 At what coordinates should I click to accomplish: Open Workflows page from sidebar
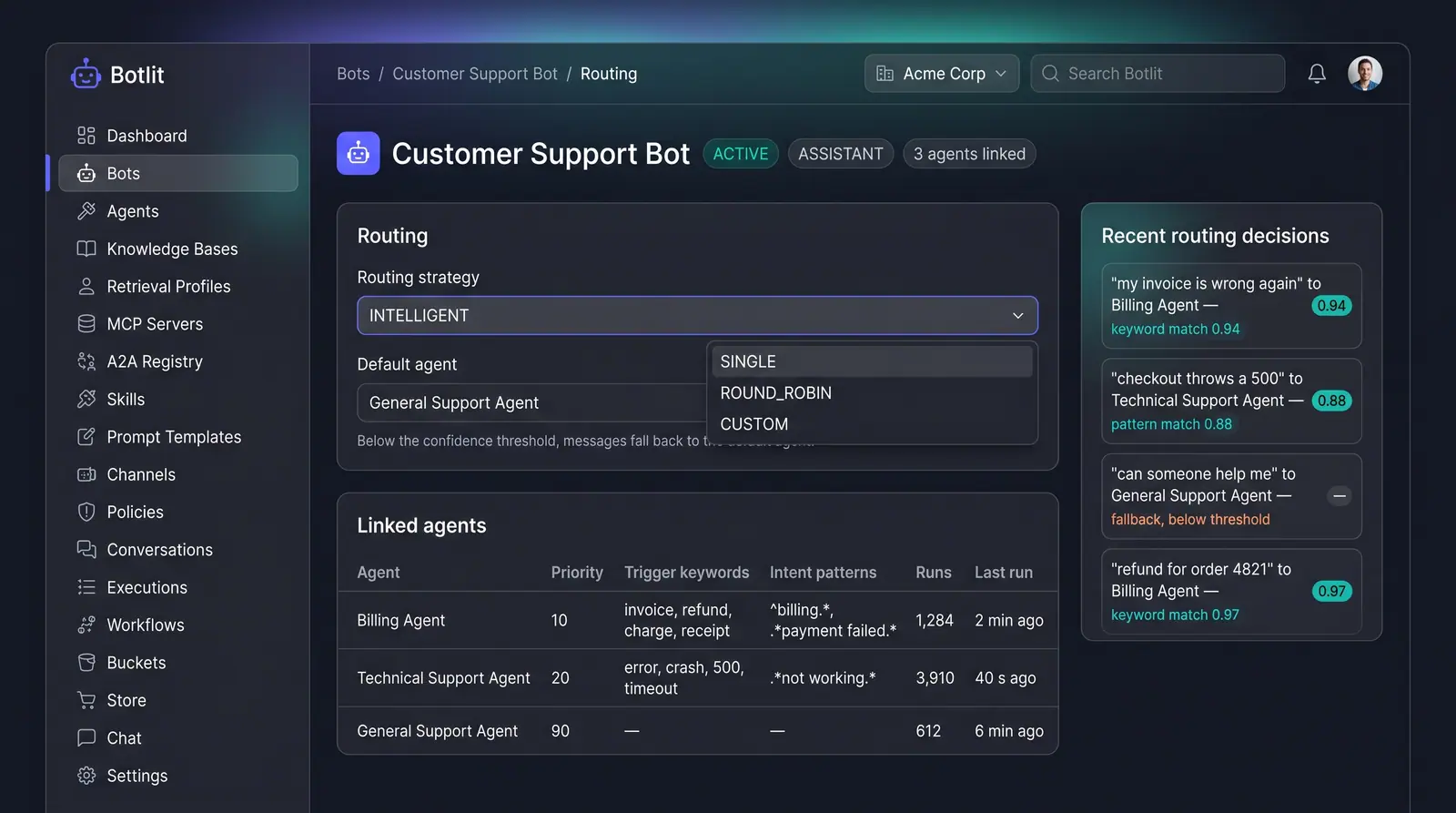[178, 625]
